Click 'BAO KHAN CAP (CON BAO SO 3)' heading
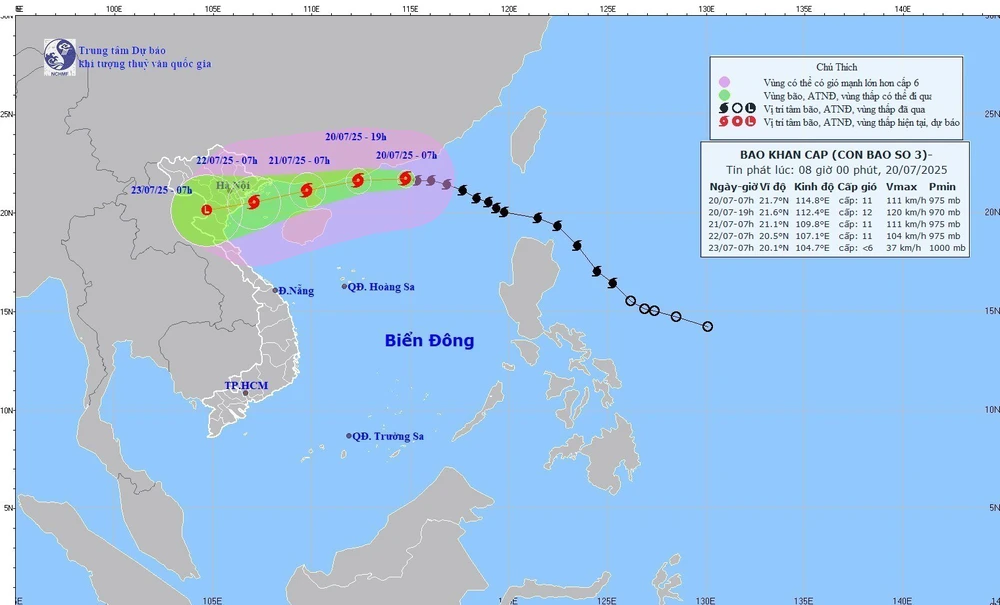1000x605 pixels. pyautogui.click(x=836, y=155)
